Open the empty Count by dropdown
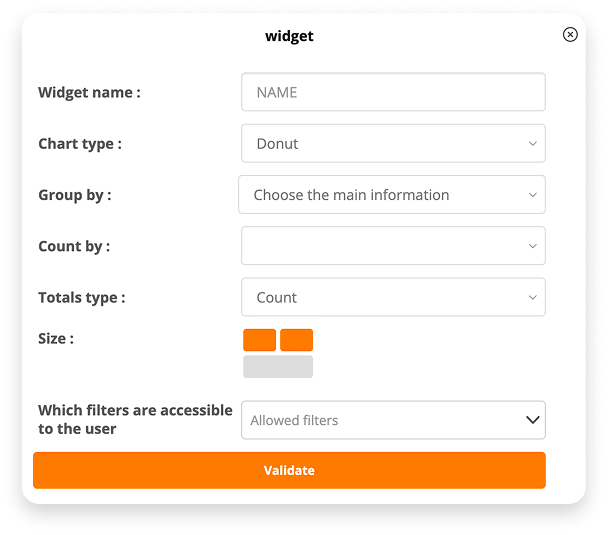The height and width of the screenshot is (535, 608). 393,246
